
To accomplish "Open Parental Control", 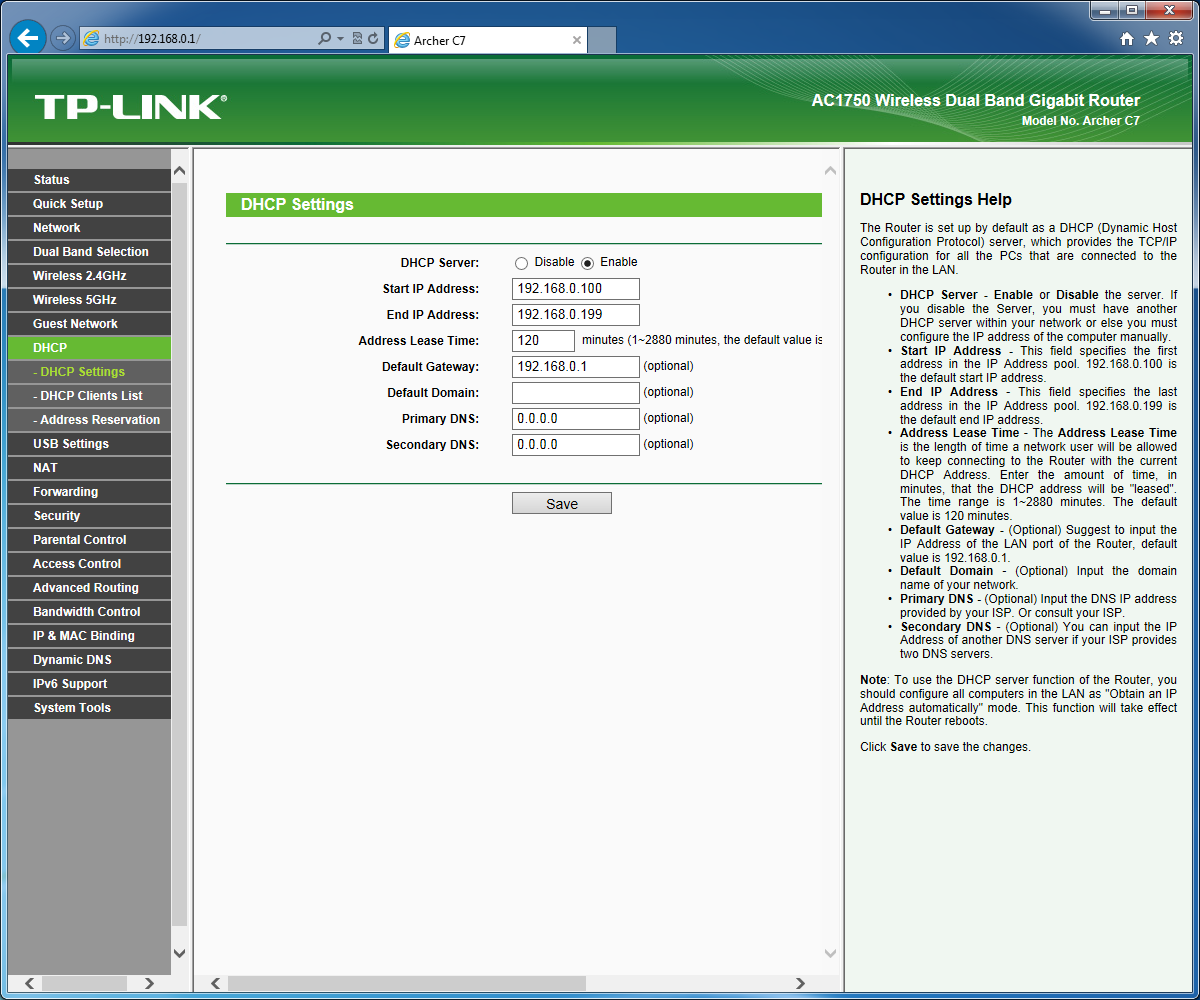I will [89, 540].
